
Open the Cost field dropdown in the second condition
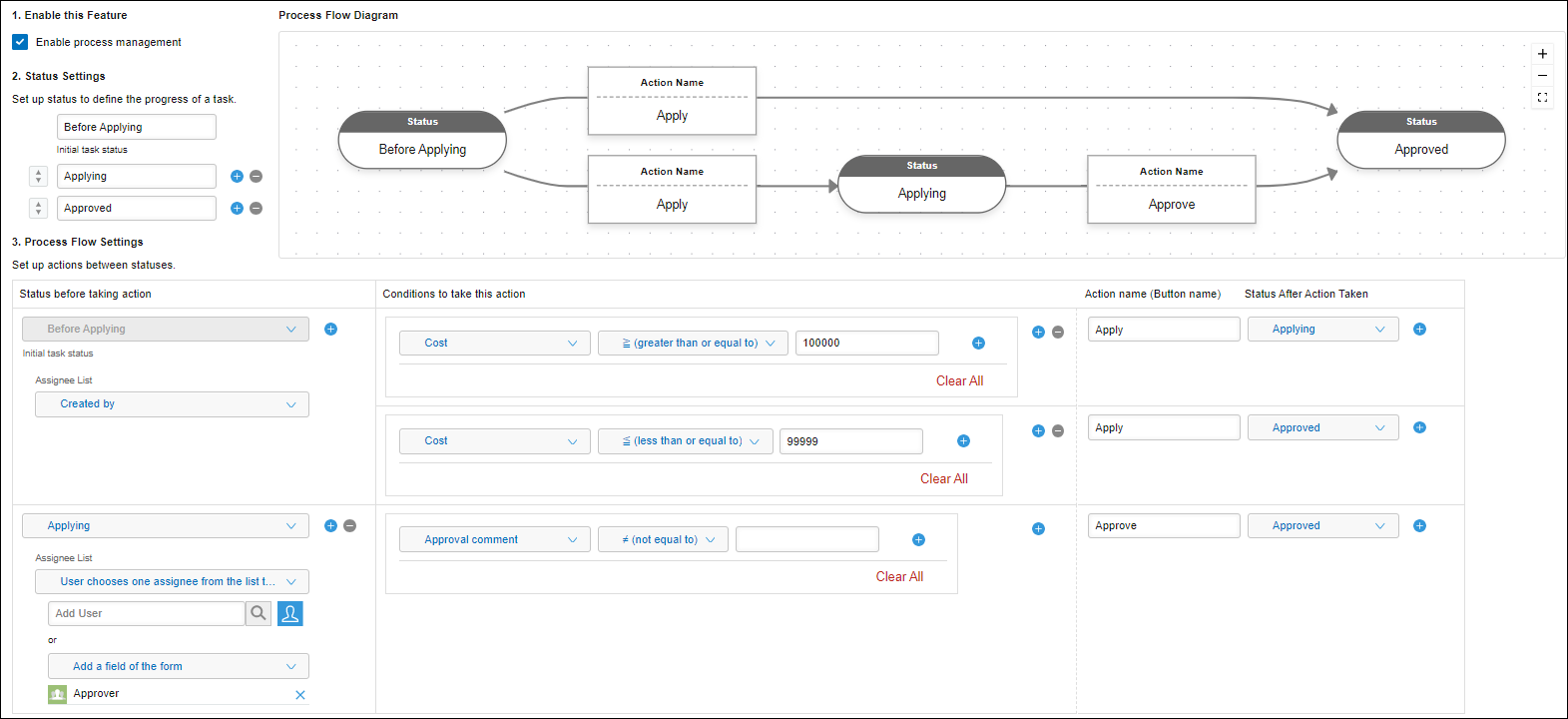495,440
